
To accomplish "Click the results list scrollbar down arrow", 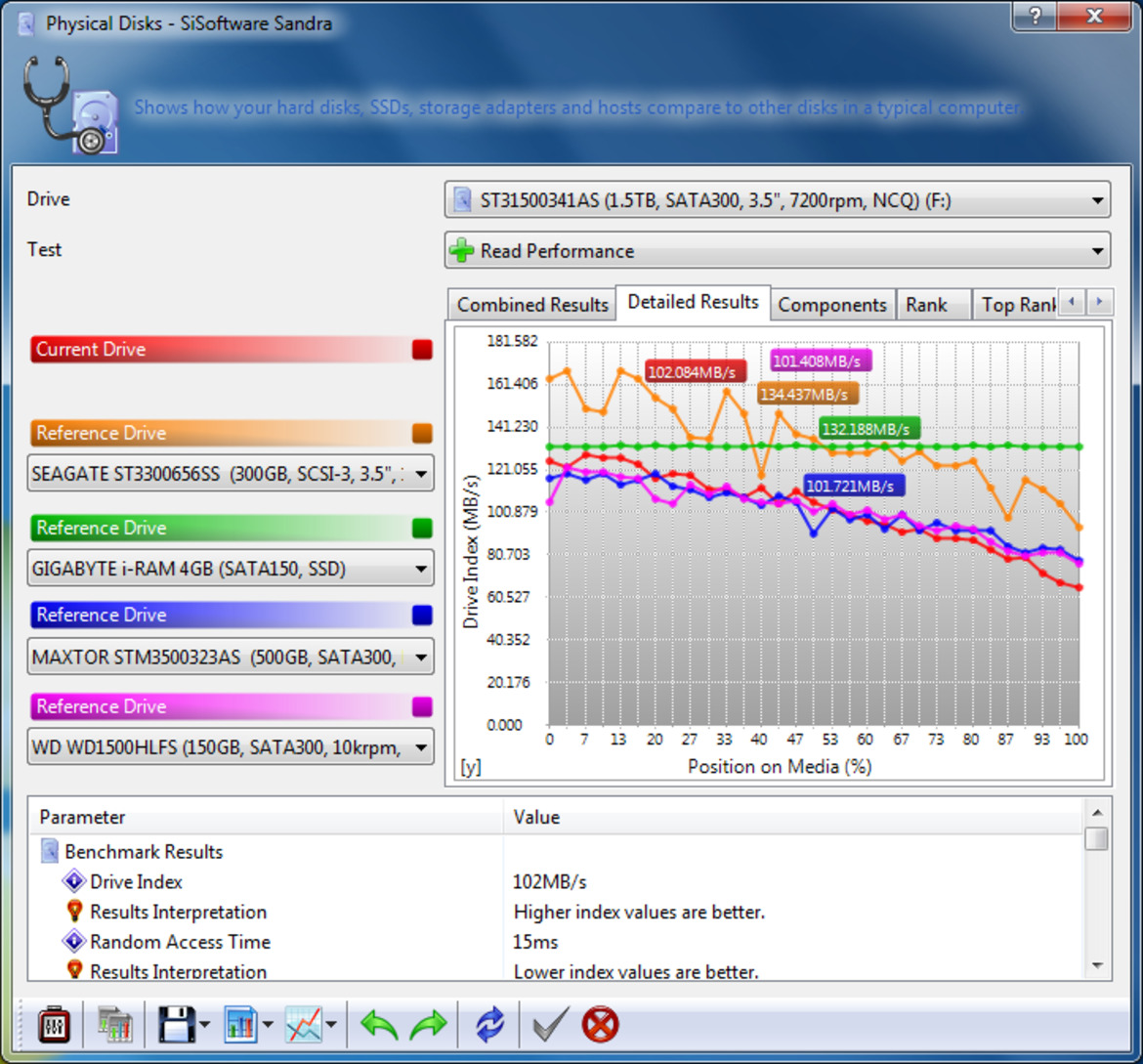I will (x=1097, y=965).
